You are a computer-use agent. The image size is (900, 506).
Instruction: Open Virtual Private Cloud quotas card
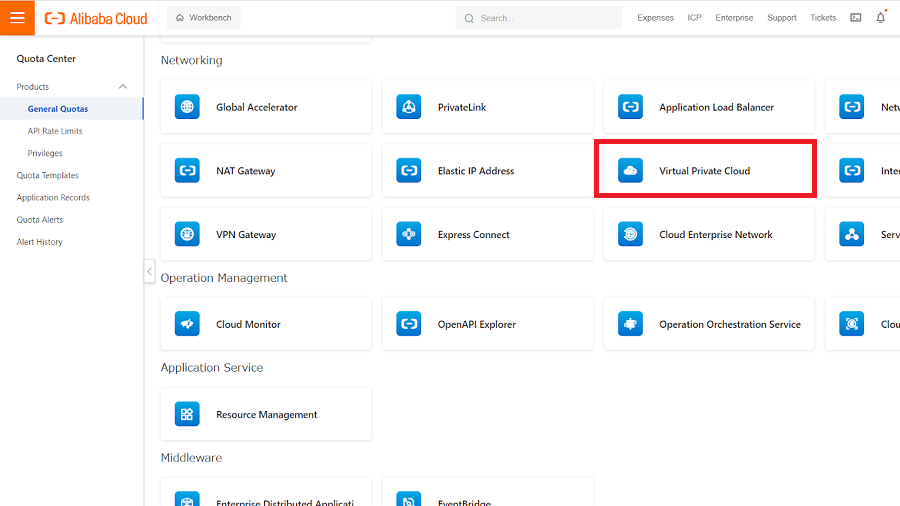pos(705,171)
